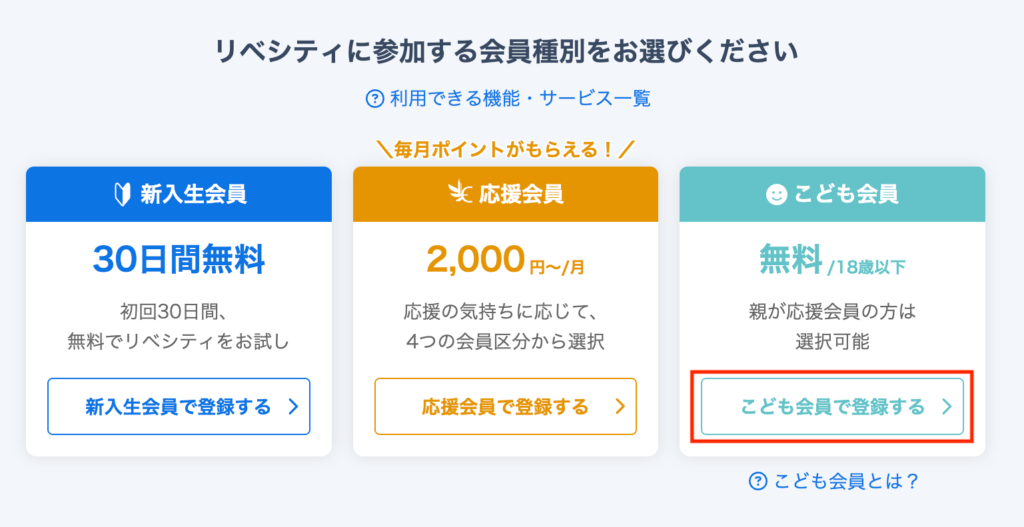The width and height of the screenshot is (1024, 527).
Task: Click the question mark icon beside 利用できる機能・サービス一覧
Action: [374, 99]
